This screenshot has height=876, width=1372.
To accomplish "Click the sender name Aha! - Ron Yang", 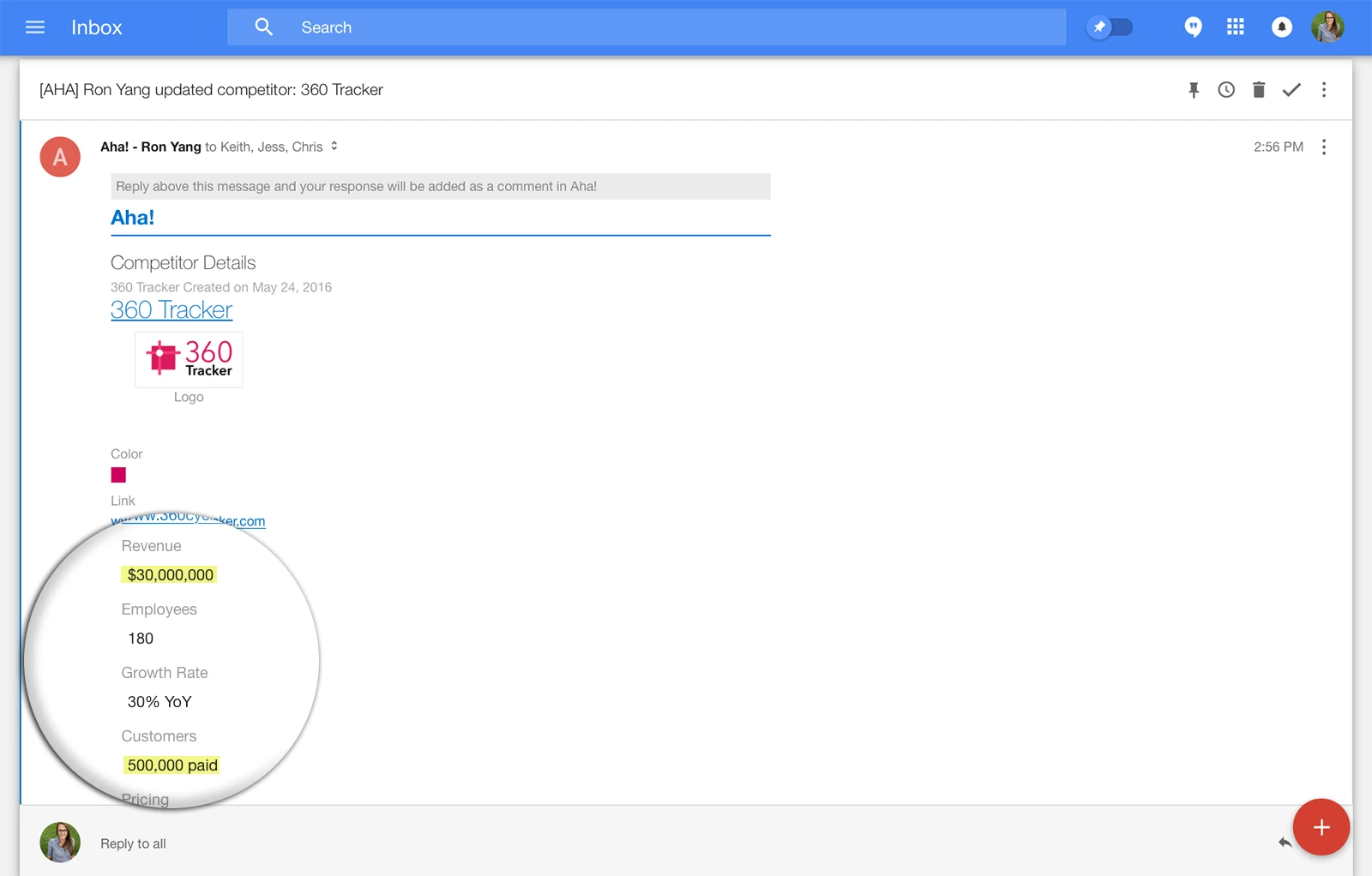I will (151, 147).
